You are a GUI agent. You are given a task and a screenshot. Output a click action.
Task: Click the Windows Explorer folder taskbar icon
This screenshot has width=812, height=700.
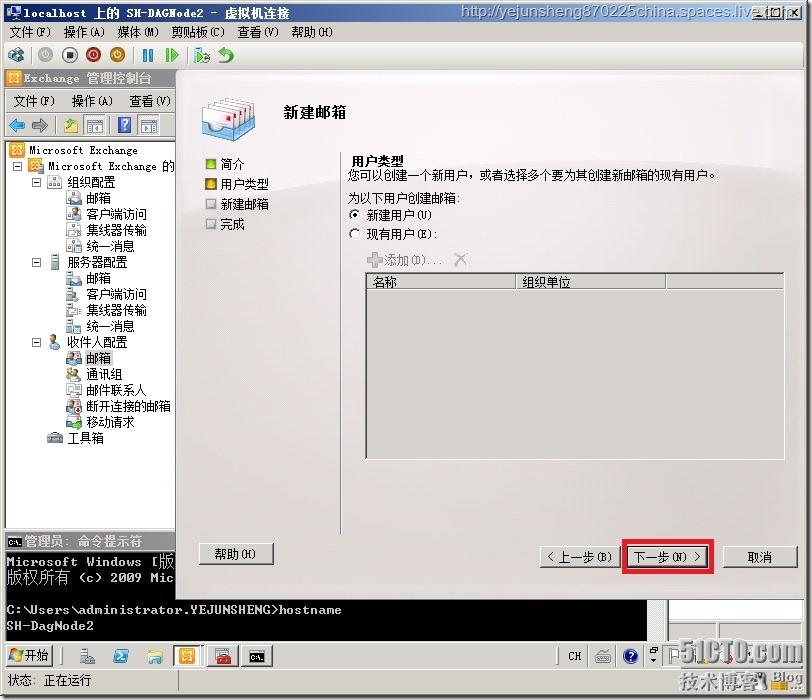coord(154,656)
